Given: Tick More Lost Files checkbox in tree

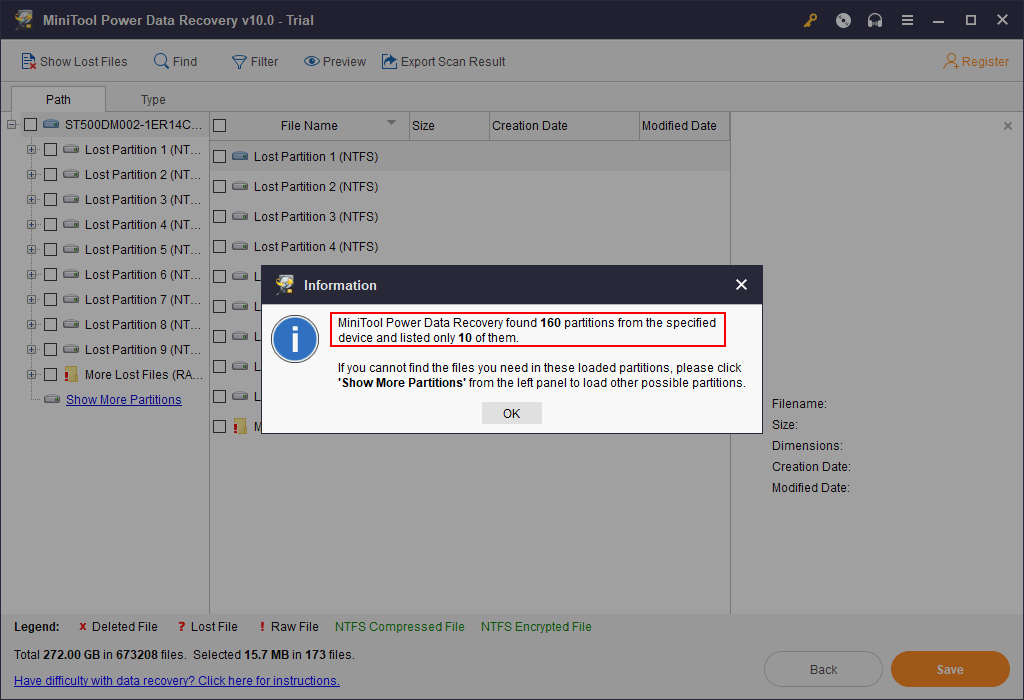Looking at the screenshot, I should [50, 375].
